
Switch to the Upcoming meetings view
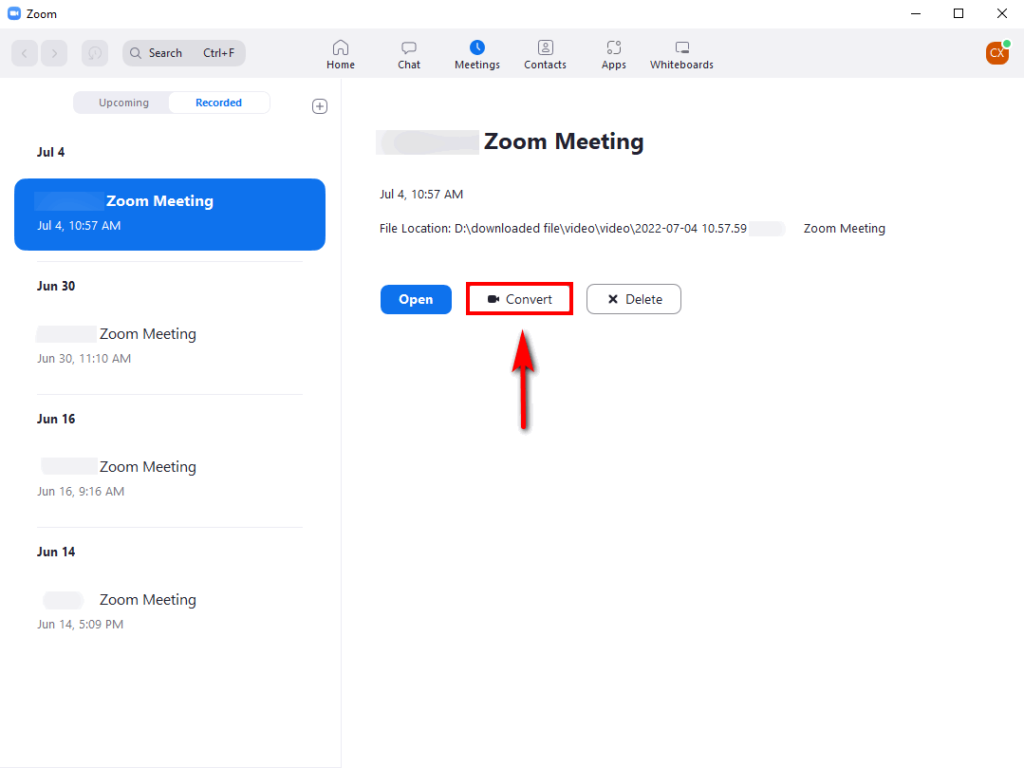pyautogui.click(x=122, y=102)
